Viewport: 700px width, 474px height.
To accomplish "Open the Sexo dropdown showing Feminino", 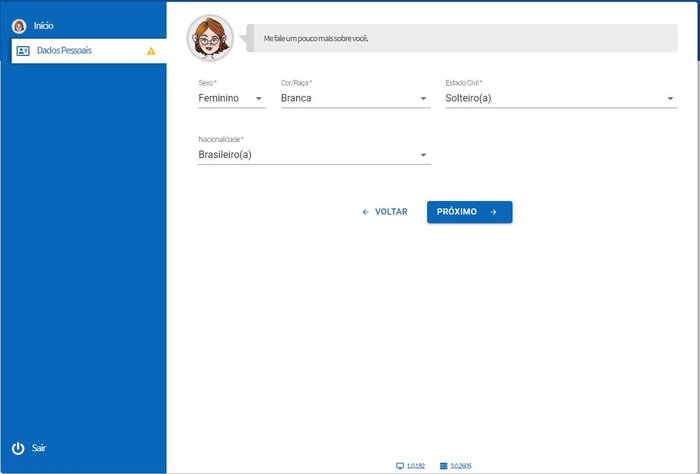I will (232, 98).
